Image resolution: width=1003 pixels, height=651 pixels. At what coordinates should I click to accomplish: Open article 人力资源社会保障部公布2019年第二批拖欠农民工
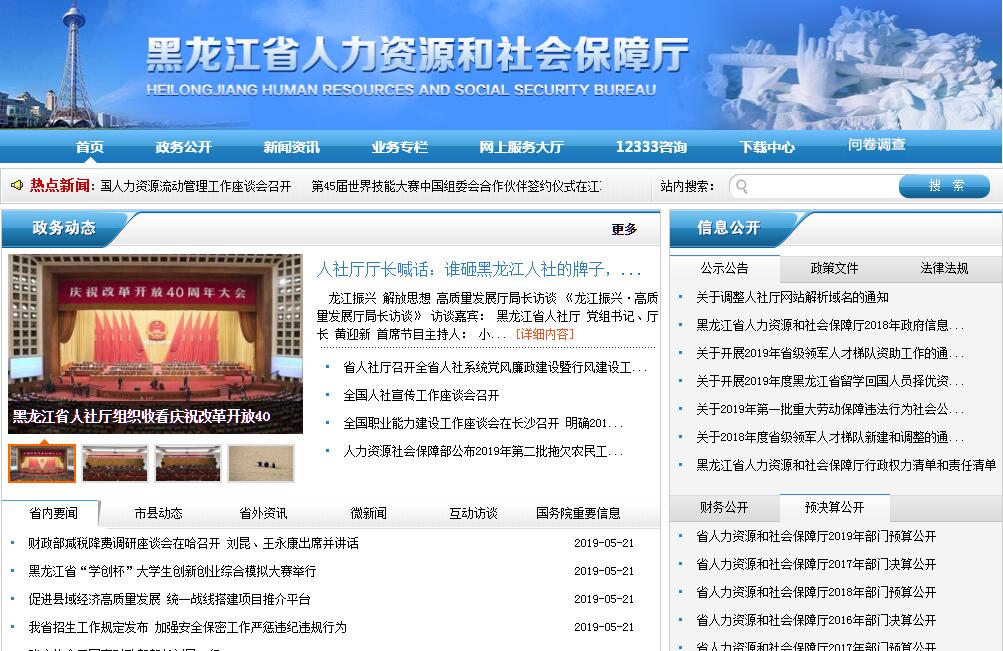click(483, 451)
